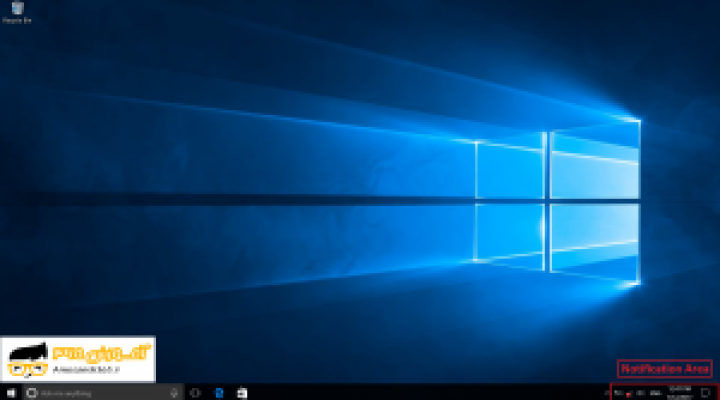Click the Cortana 'Ask me anything' search box
Image resolution: width=720 pixels, height=400 pixels.
(x=103, y=393)
